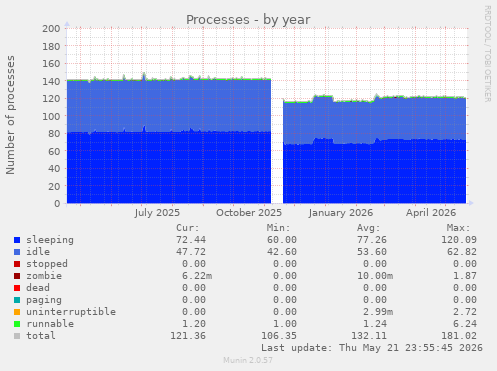Click sleeping minimum value 60.00

pyautogui.click(x=282, y=240)
